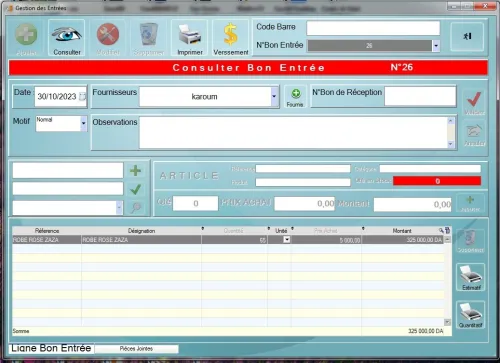Click the Prix Achat input field
Screen dimensions: 500x363
click(x=305, y=204)
